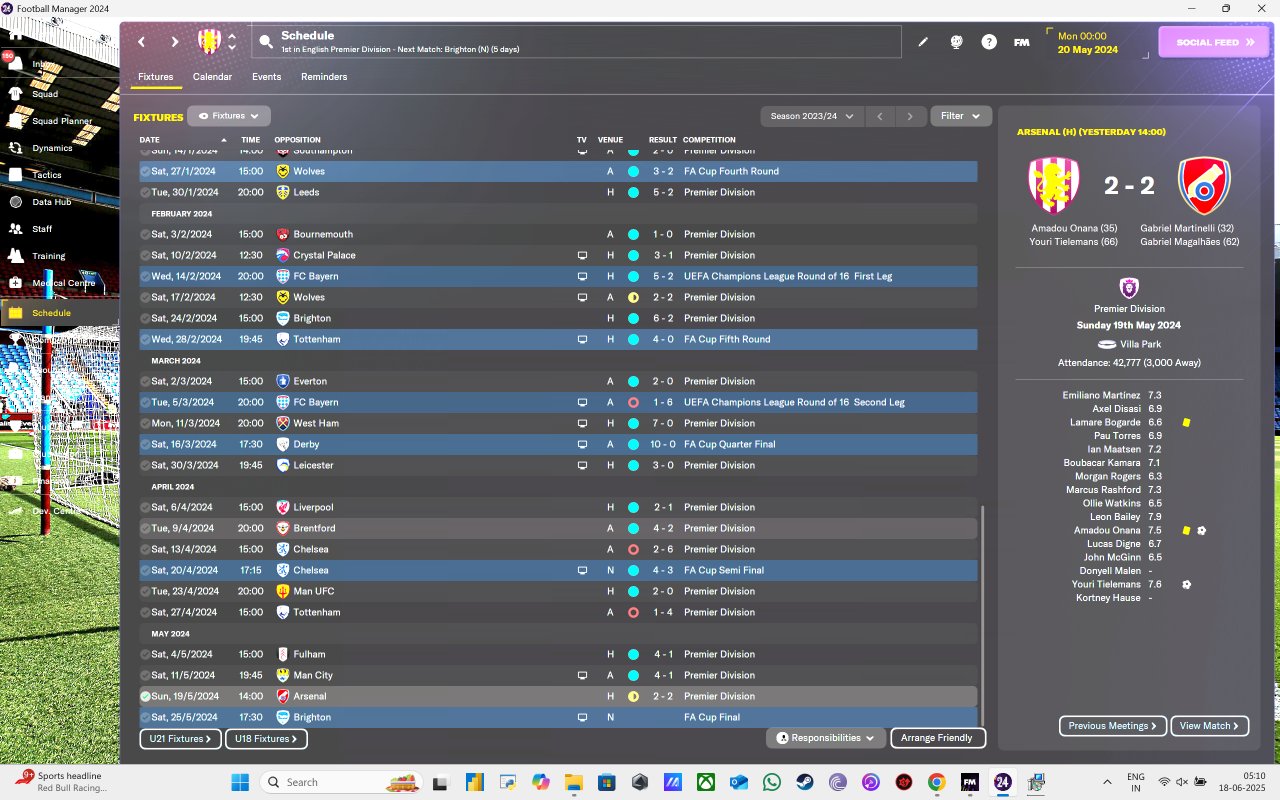Image resolution: width=1280 pixels, height=800 pixels.
Task: Click Youri Tielemans in the ratings list
Action: click(x=1108, y=584)
